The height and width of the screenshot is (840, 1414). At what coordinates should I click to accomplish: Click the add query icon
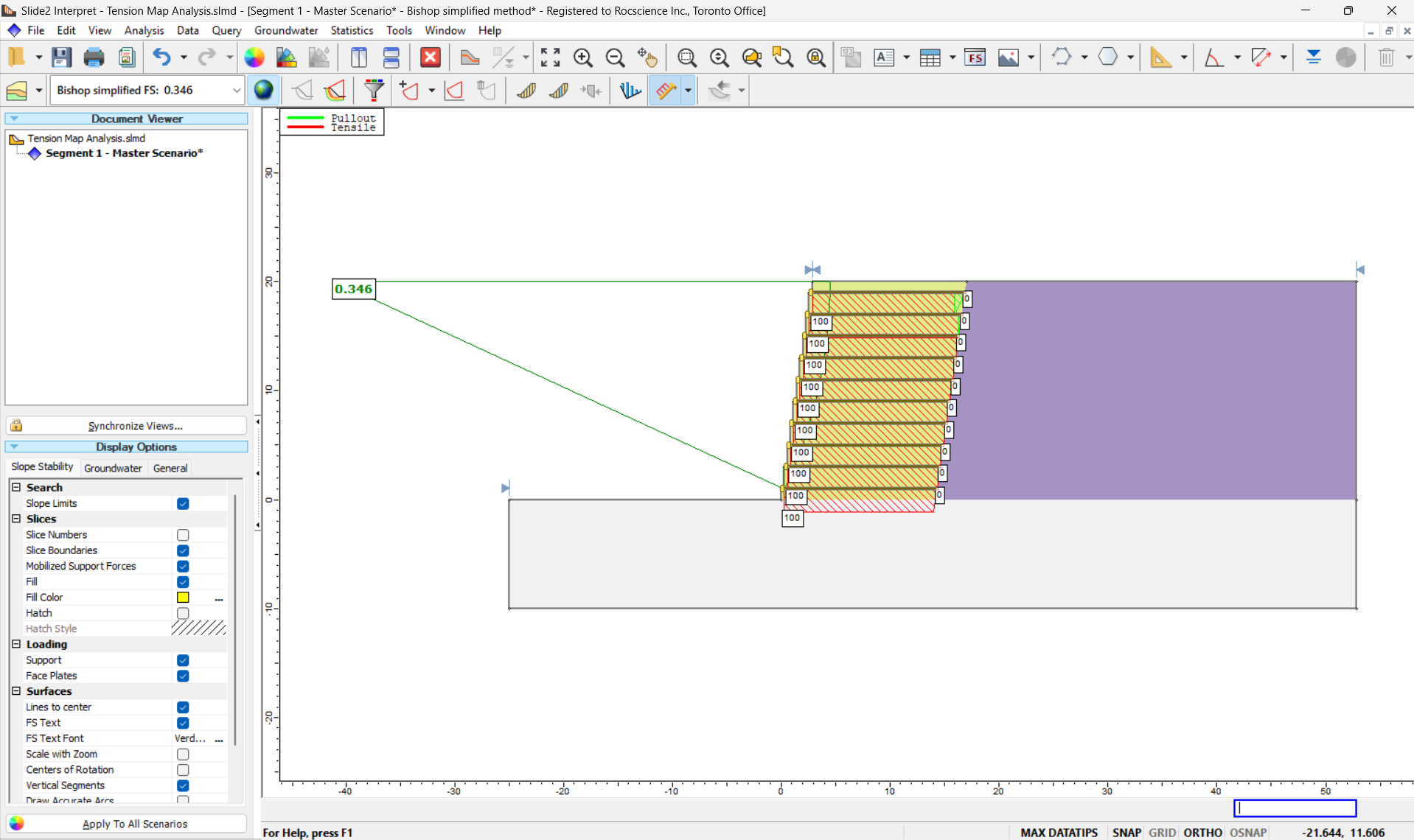[x=408, y=90]
